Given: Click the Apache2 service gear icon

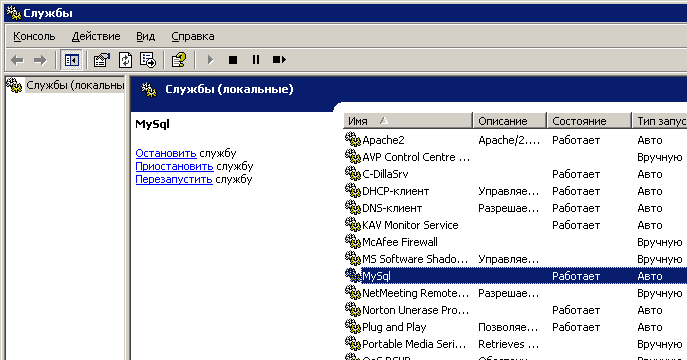Looking at the screenshot, I should click(x=353, y=140).
